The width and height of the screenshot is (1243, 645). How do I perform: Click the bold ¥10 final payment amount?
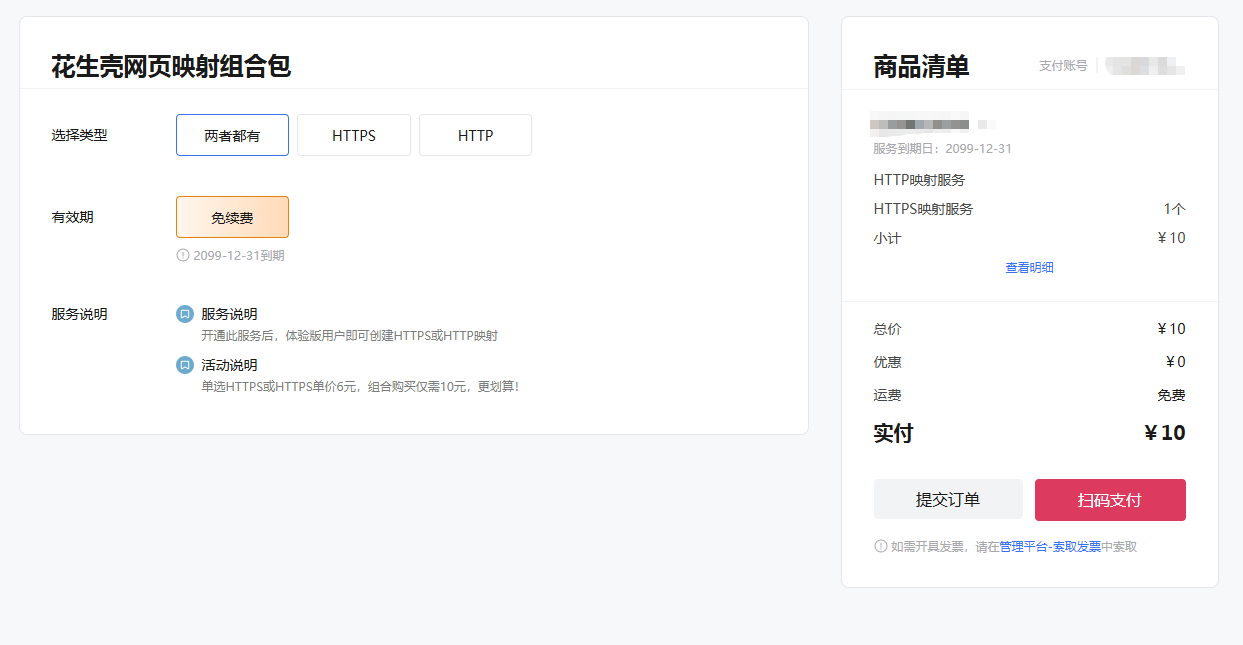click(x=1165, y=433)
